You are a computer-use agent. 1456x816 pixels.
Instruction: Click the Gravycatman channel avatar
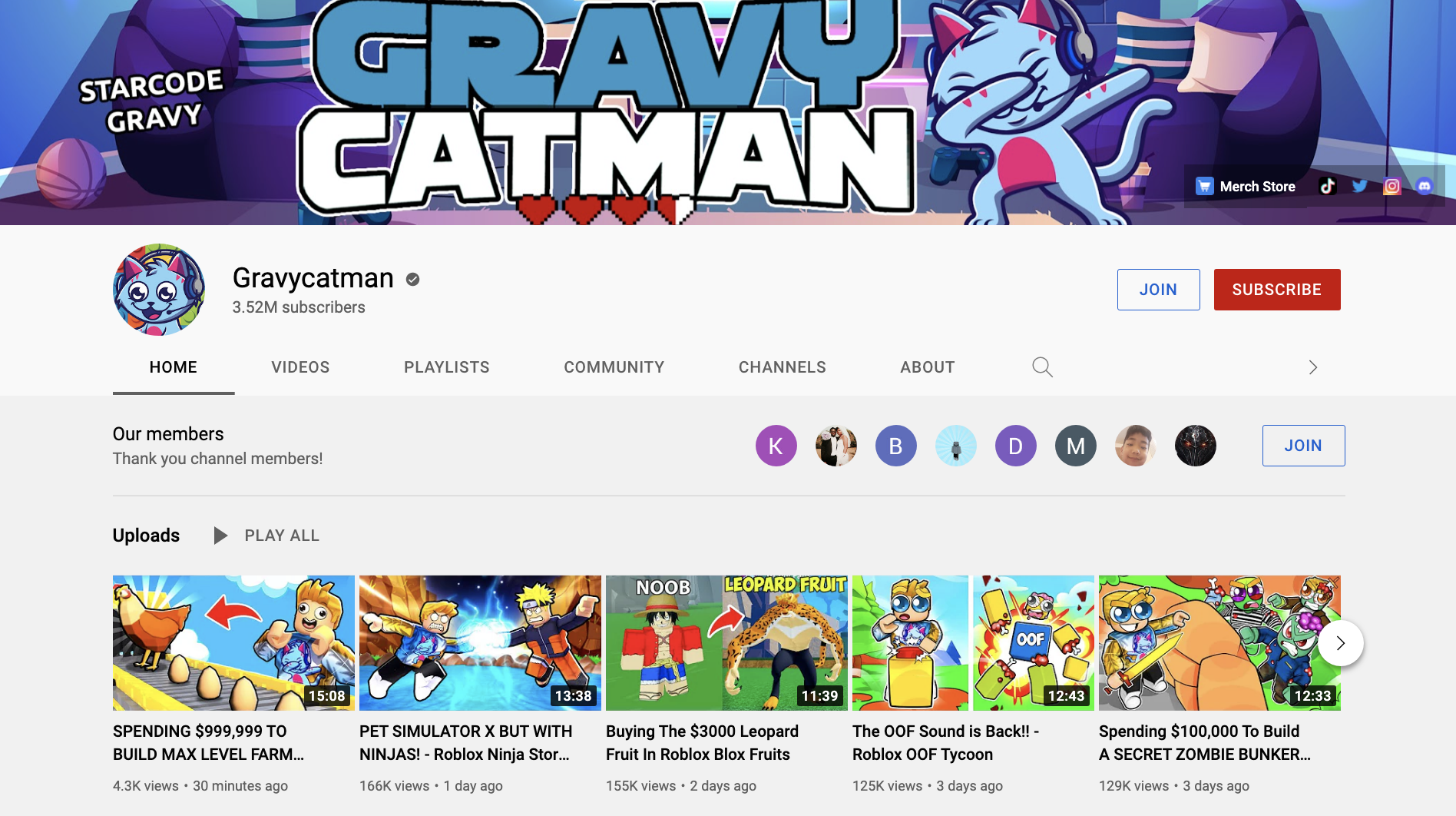tap(159, 290)
